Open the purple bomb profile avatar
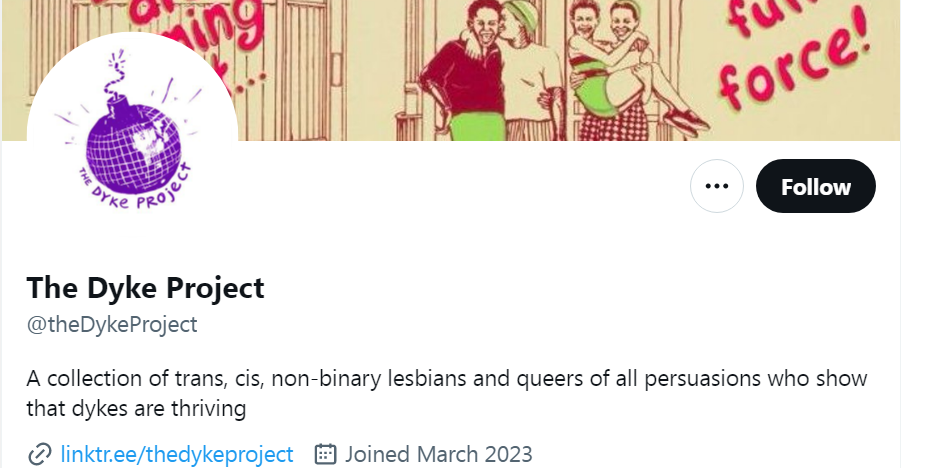The width and height of the screenshot is (928, 468). point(132,135)
